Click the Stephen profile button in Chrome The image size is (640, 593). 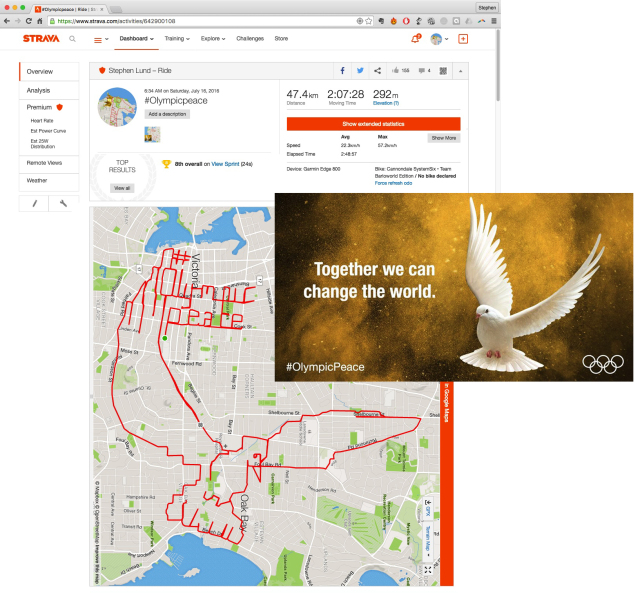487,8
